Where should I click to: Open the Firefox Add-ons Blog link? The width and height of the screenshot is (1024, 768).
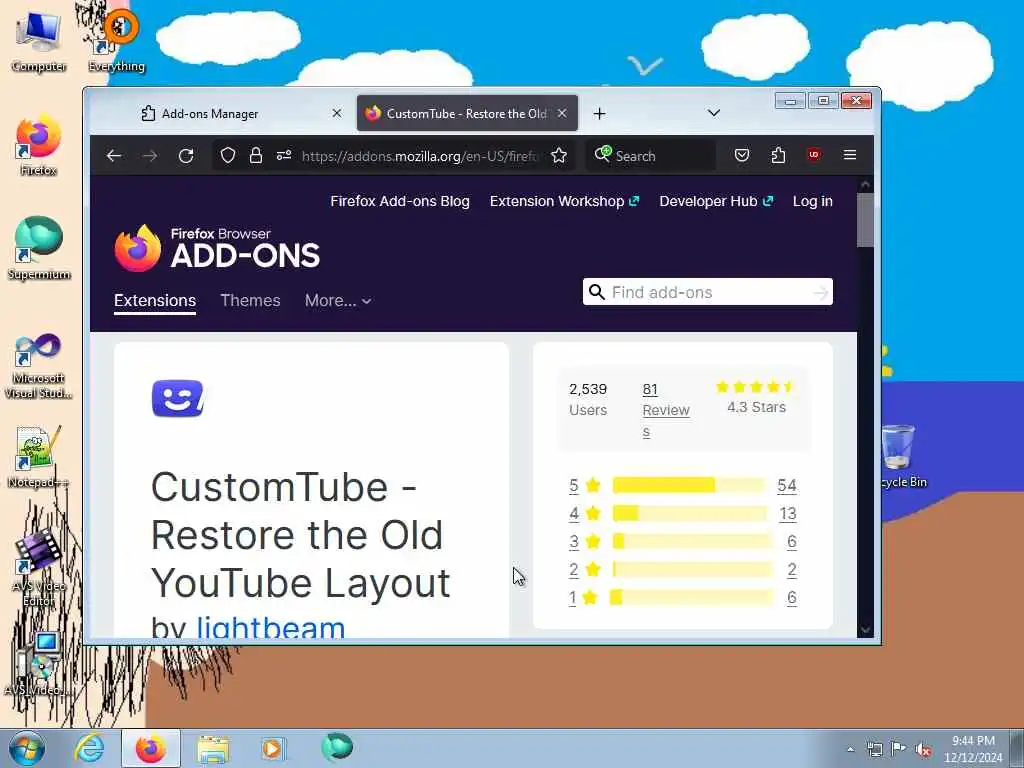tap(400, 201)
